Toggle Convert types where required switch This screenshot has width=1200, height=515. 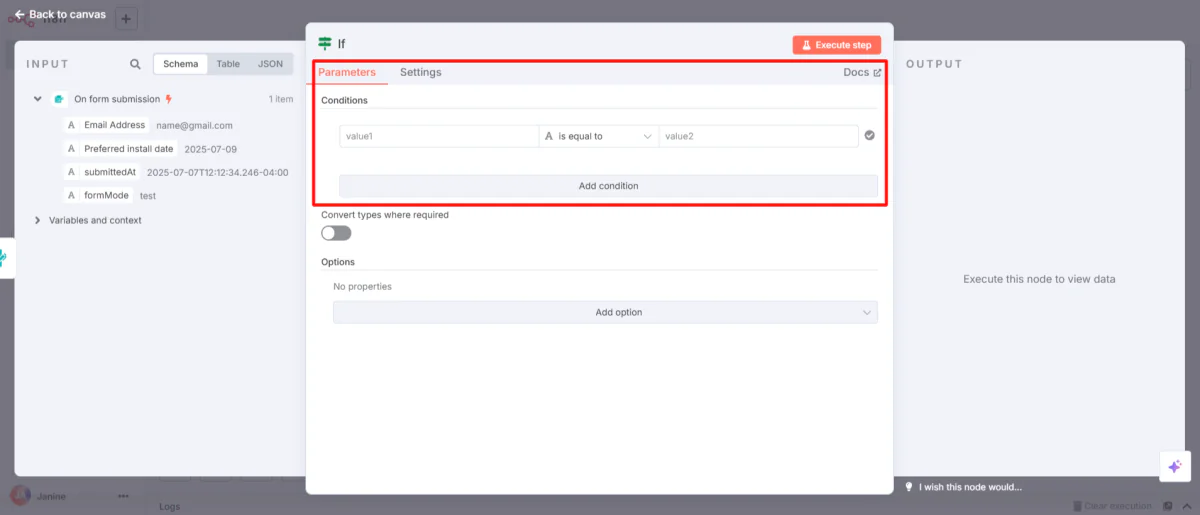336,233
